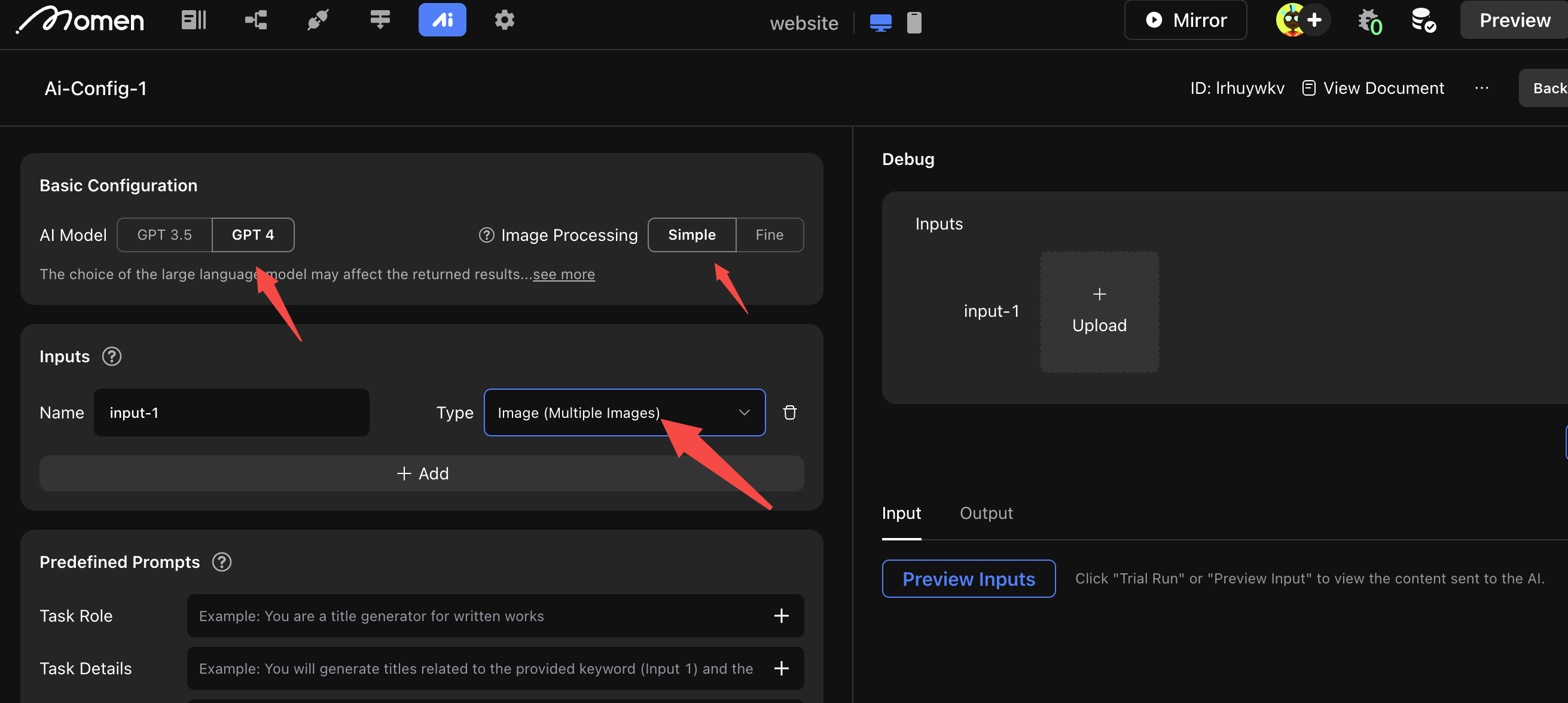Click the input-1 name field
Image resolution: width=1568 pixels, height=703 pixels.
pyautogui.click(x=231, y=412)
